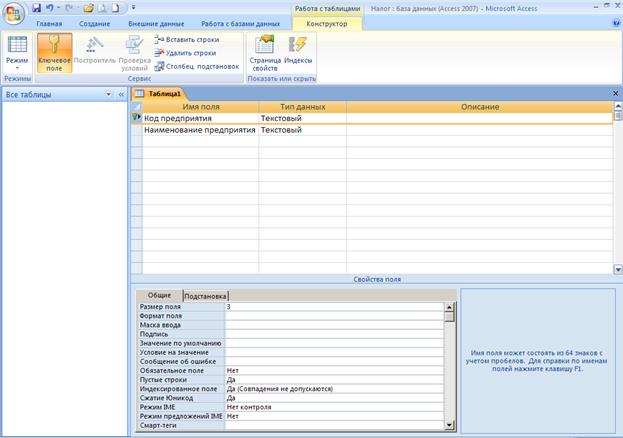Viewport: 623px width, 438px height.
Task: Open Пустые строки value Да
Action: pos(334,380)
